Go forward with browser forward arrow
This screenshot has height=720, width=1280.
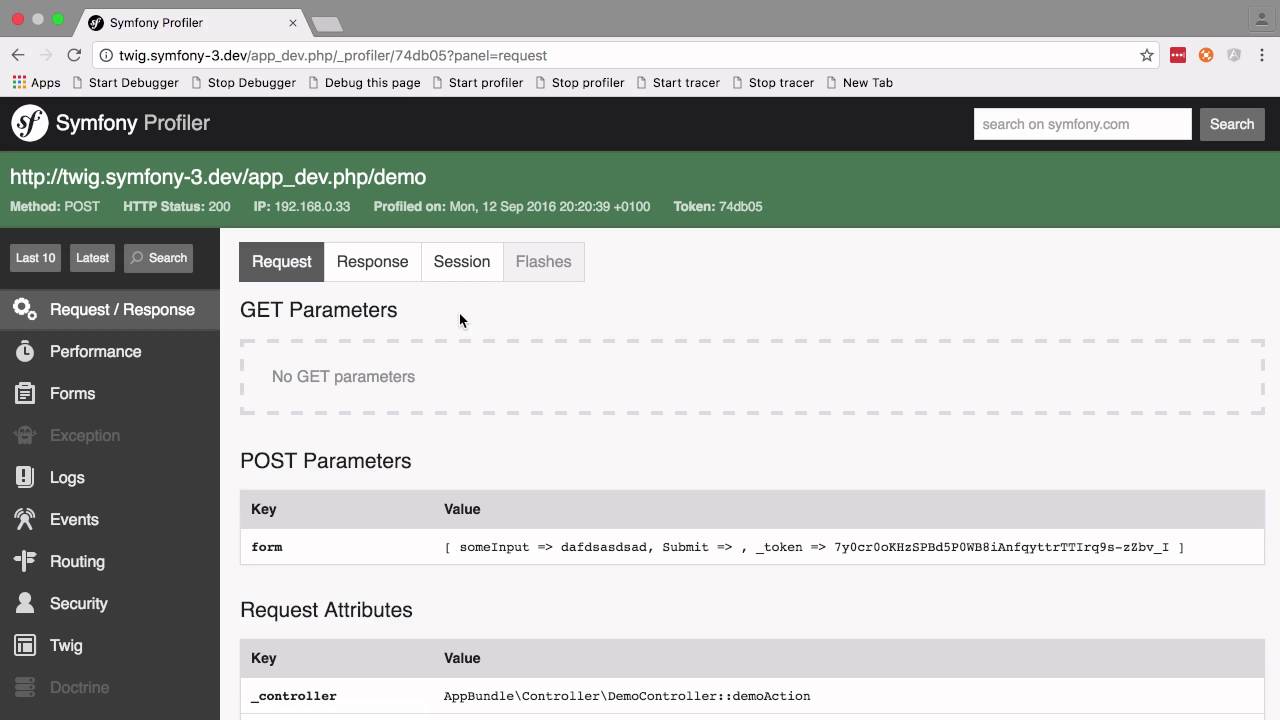click(x=46, y=55)
